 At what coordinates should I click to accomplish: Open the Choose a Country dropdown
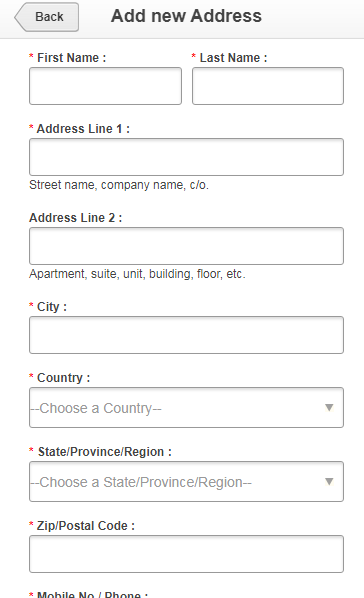tap(187, 408)
